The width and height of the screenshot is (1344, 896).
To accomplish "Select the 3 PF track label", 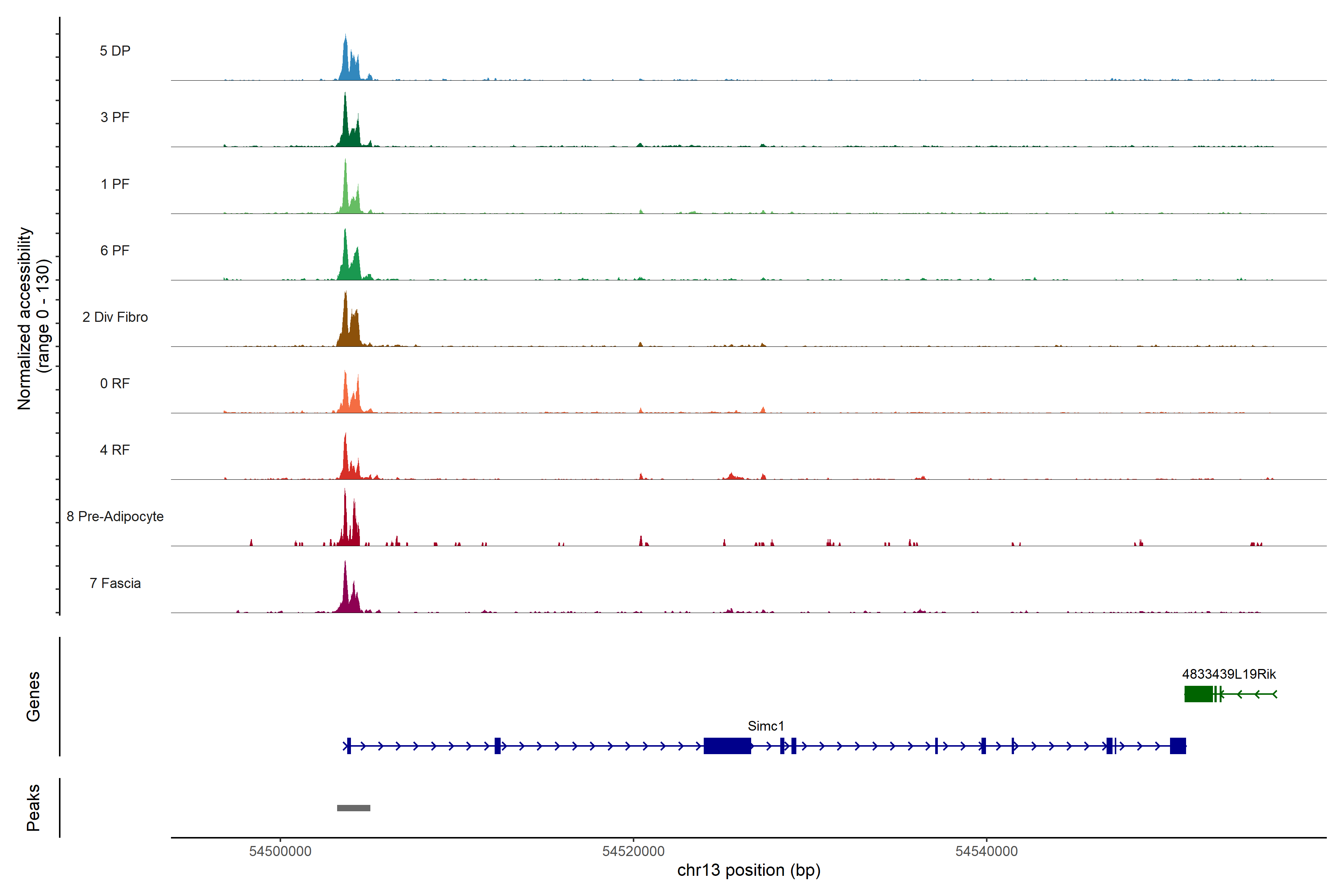I will click(115, 117).
